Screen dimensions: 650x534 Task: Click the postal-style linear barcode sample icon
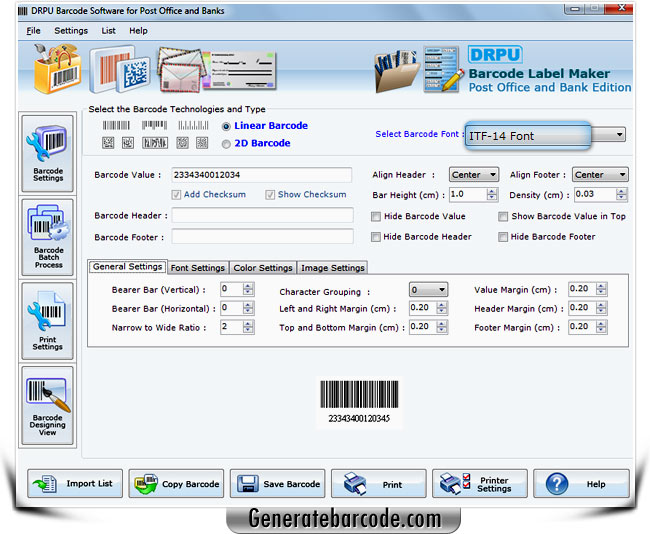(193, 125)
